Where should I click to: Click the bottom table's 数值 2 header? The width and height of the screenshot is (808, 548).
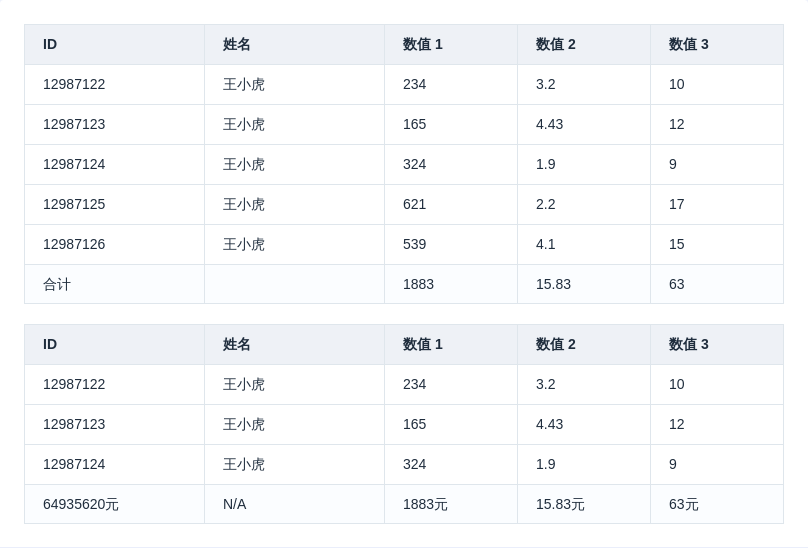(555, 344)
